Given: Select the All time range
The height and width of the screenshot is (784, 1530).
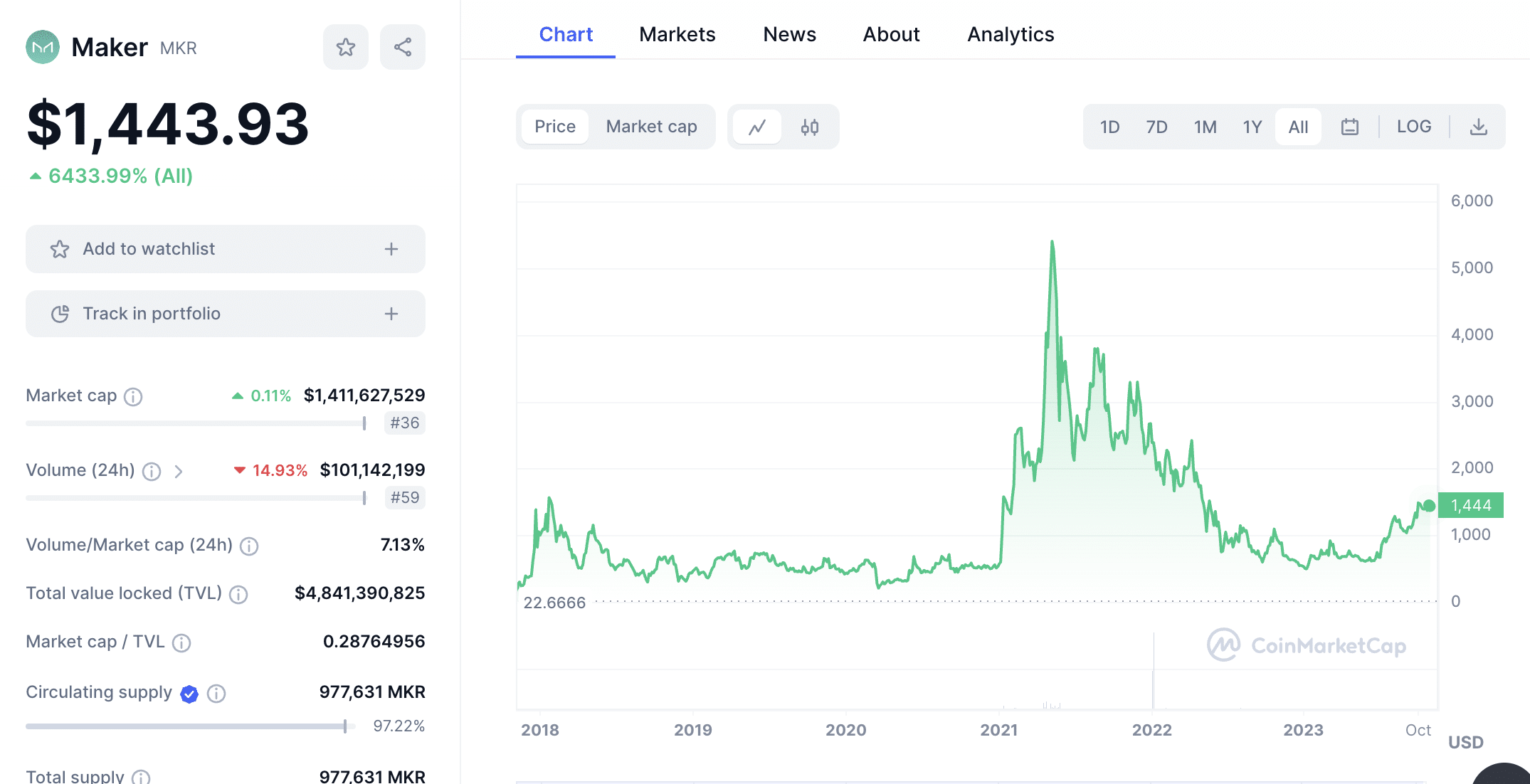Looking at the screenshot, I should coord(1299,126).
